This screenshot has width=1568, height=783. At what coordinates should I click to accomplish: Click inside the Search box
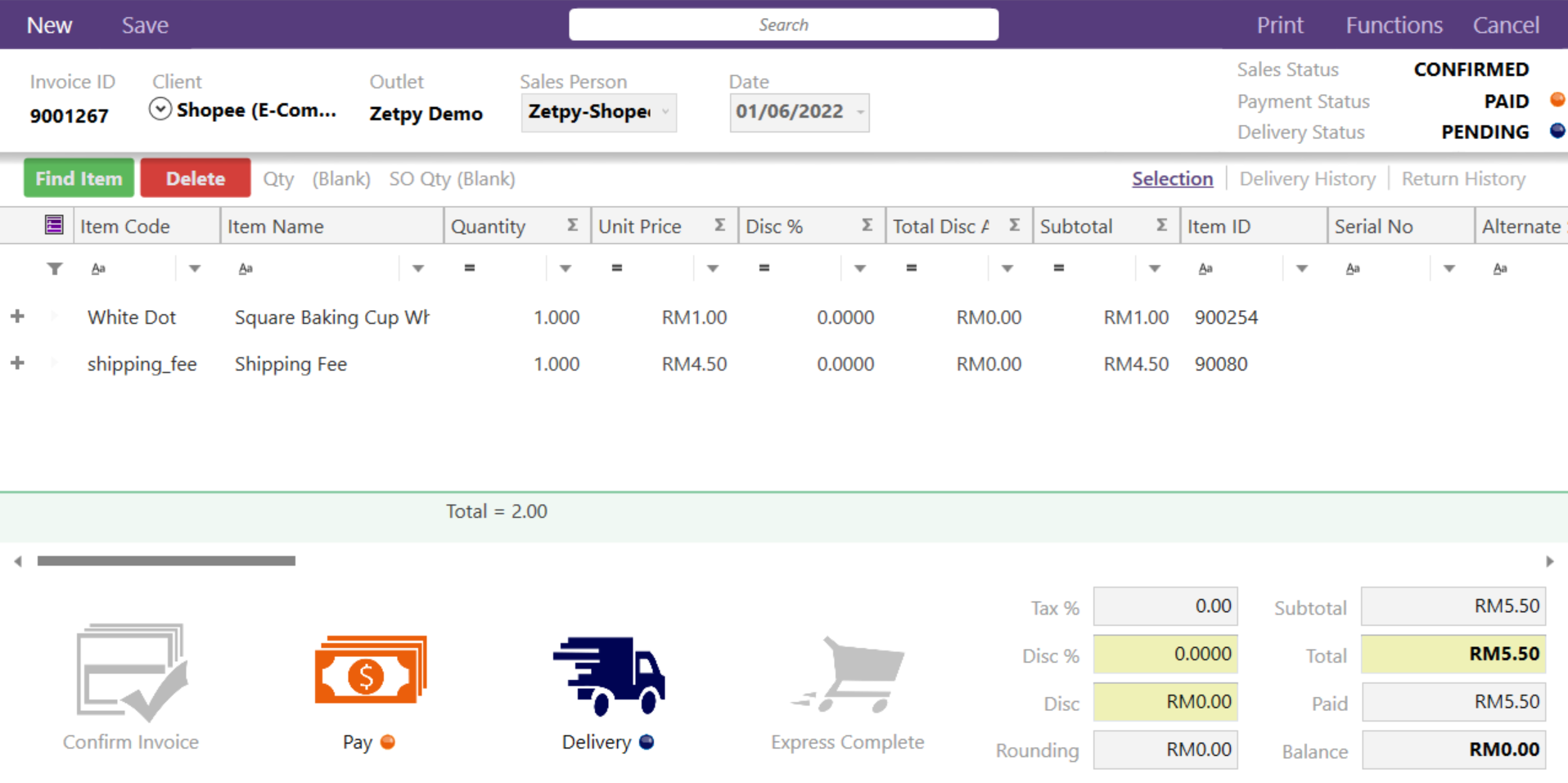783,25
